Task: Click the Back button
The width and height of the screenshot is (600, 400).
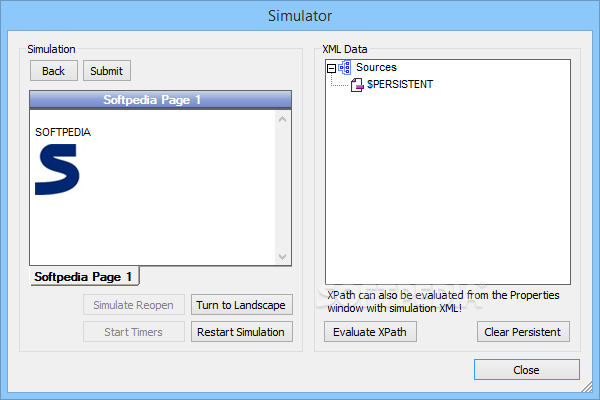Action: [x=54, y=71]
